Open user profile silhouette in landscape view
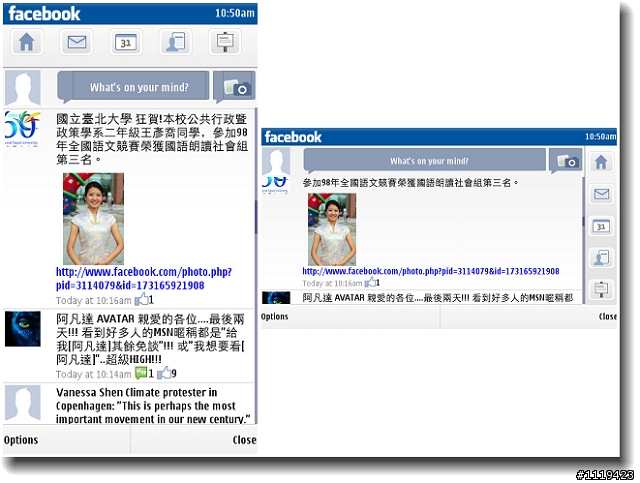The image size is (640, 483). pyautogui.click(x=276, y=162)
